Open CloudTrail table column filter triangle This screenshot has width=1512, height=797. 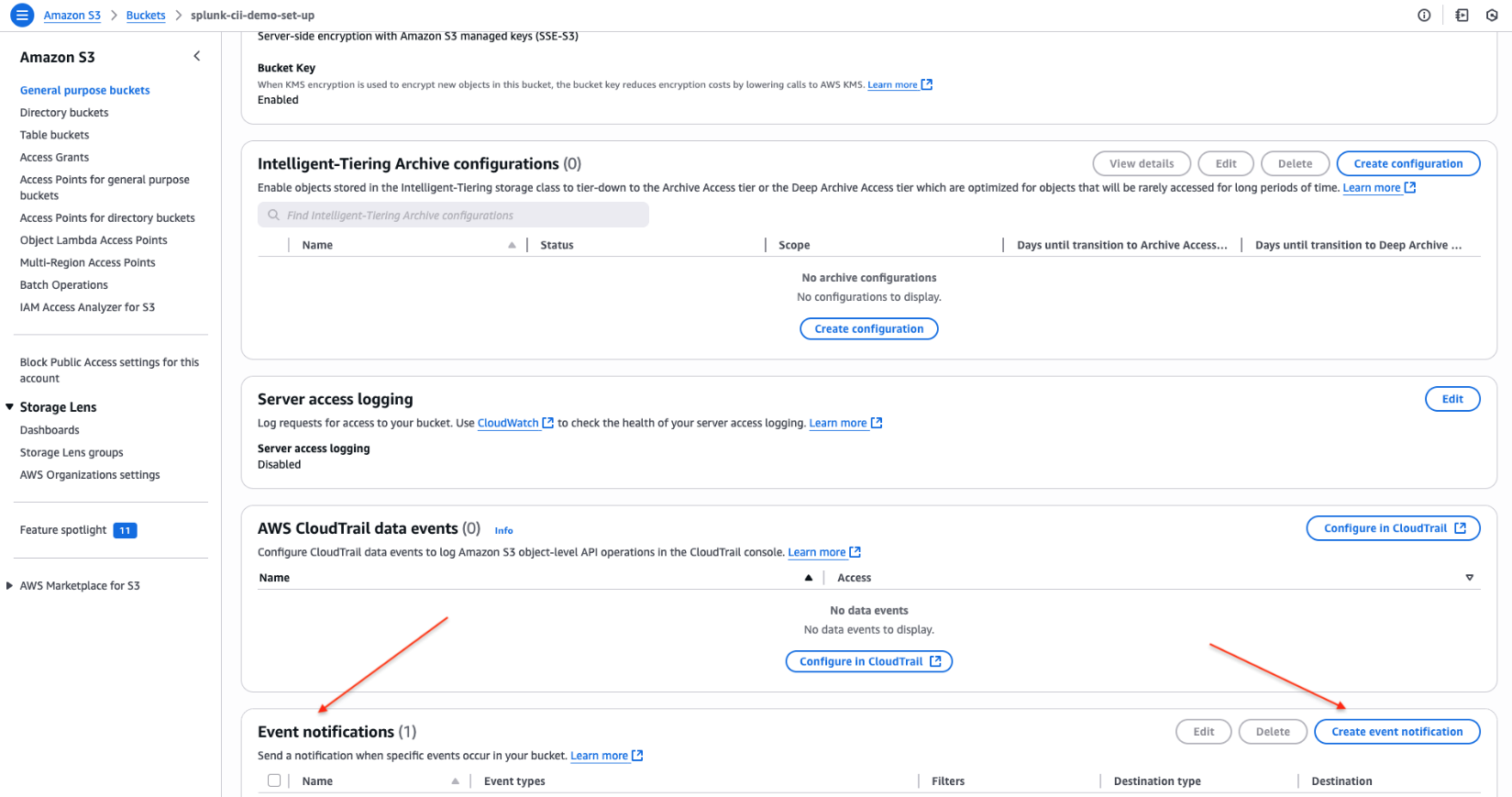pos(1469,578)
